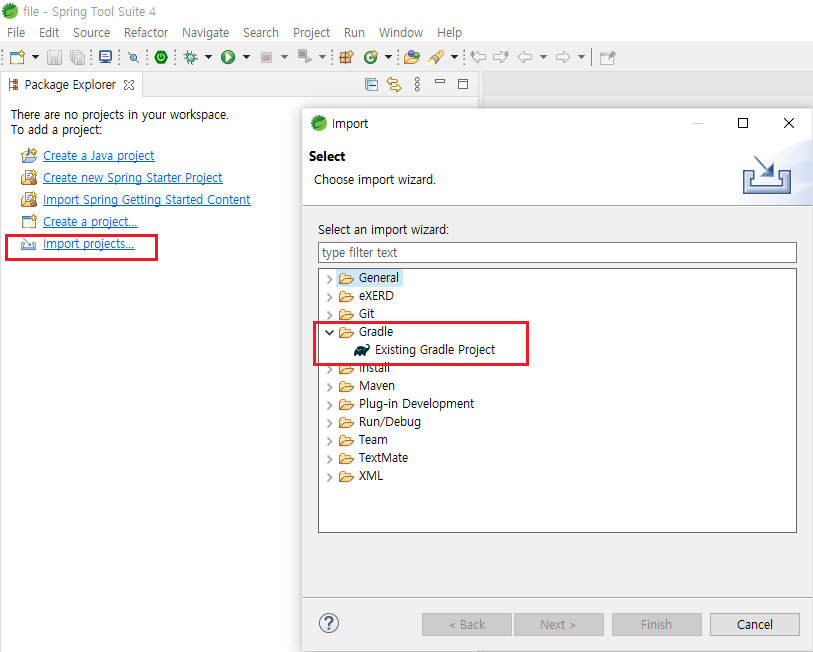Expand the Maven folder arrow
The width and height of the screenshot is (813, 652).
(329, 386)
